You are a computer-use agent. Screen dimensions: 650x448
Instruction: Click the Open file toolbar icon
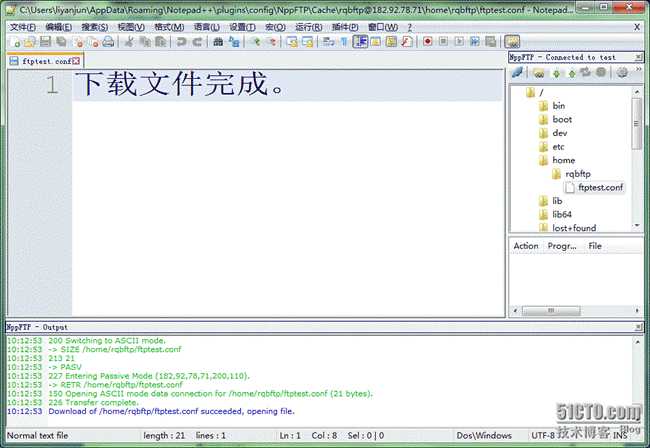[29, 42]
